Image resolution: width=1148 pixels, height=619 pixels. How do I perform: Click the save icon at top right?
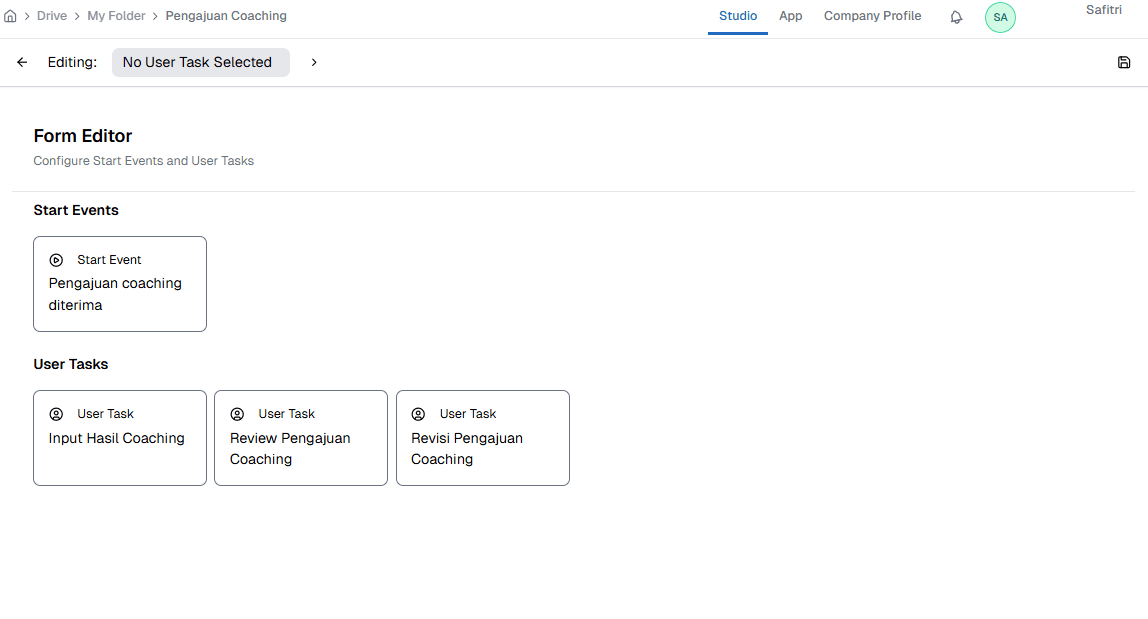[x=1124, y=62]
